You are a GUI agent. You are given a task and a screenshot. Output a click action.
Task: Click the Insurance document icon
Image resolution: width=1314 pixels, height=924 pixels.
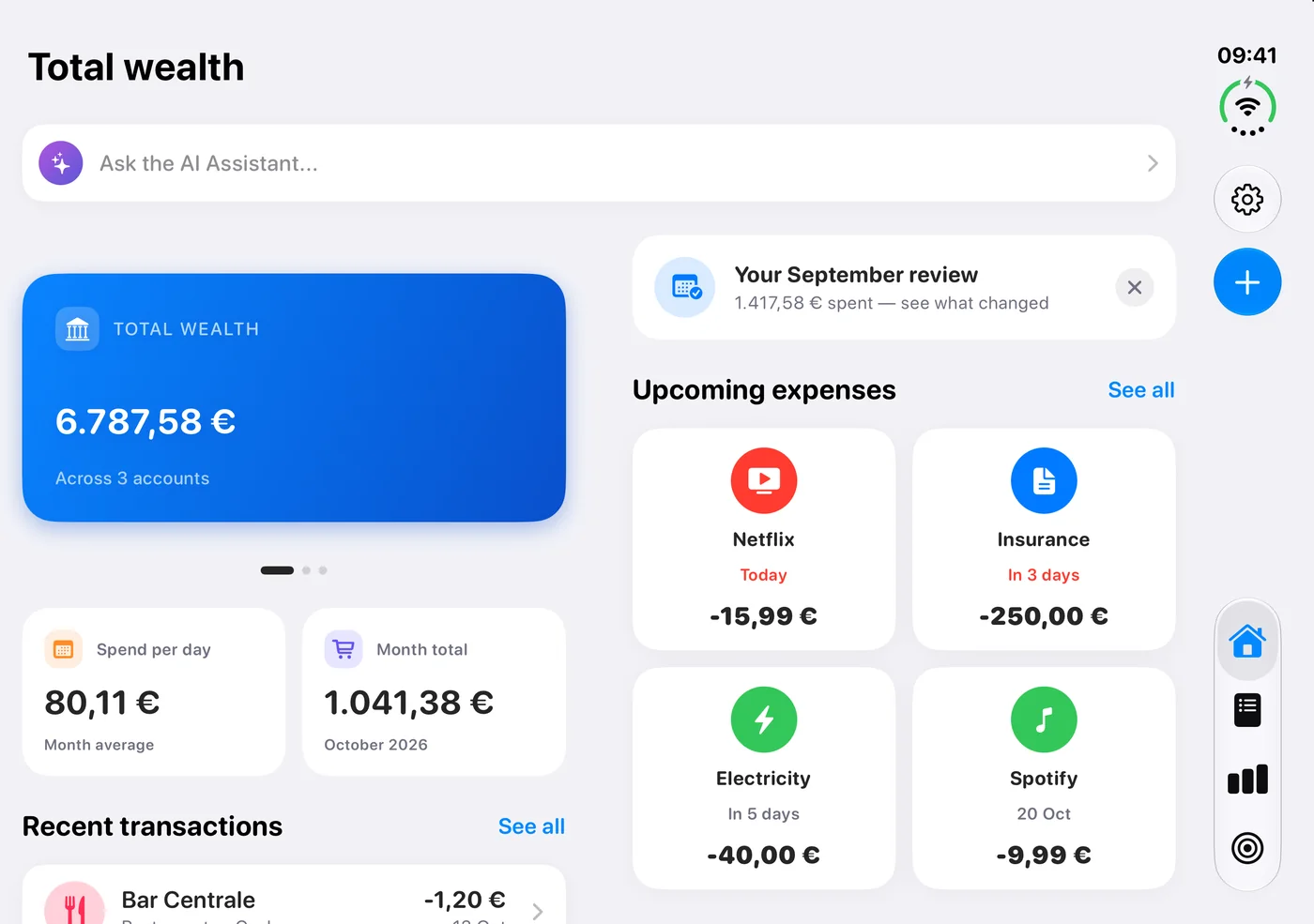pos(1044,480)
